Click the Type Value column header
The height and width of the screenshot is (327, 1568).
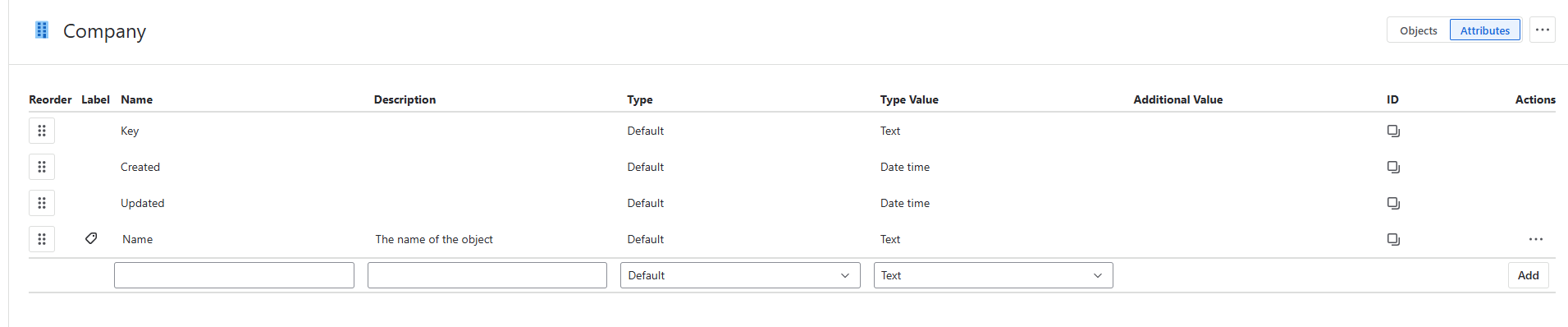tap(909, 99)
